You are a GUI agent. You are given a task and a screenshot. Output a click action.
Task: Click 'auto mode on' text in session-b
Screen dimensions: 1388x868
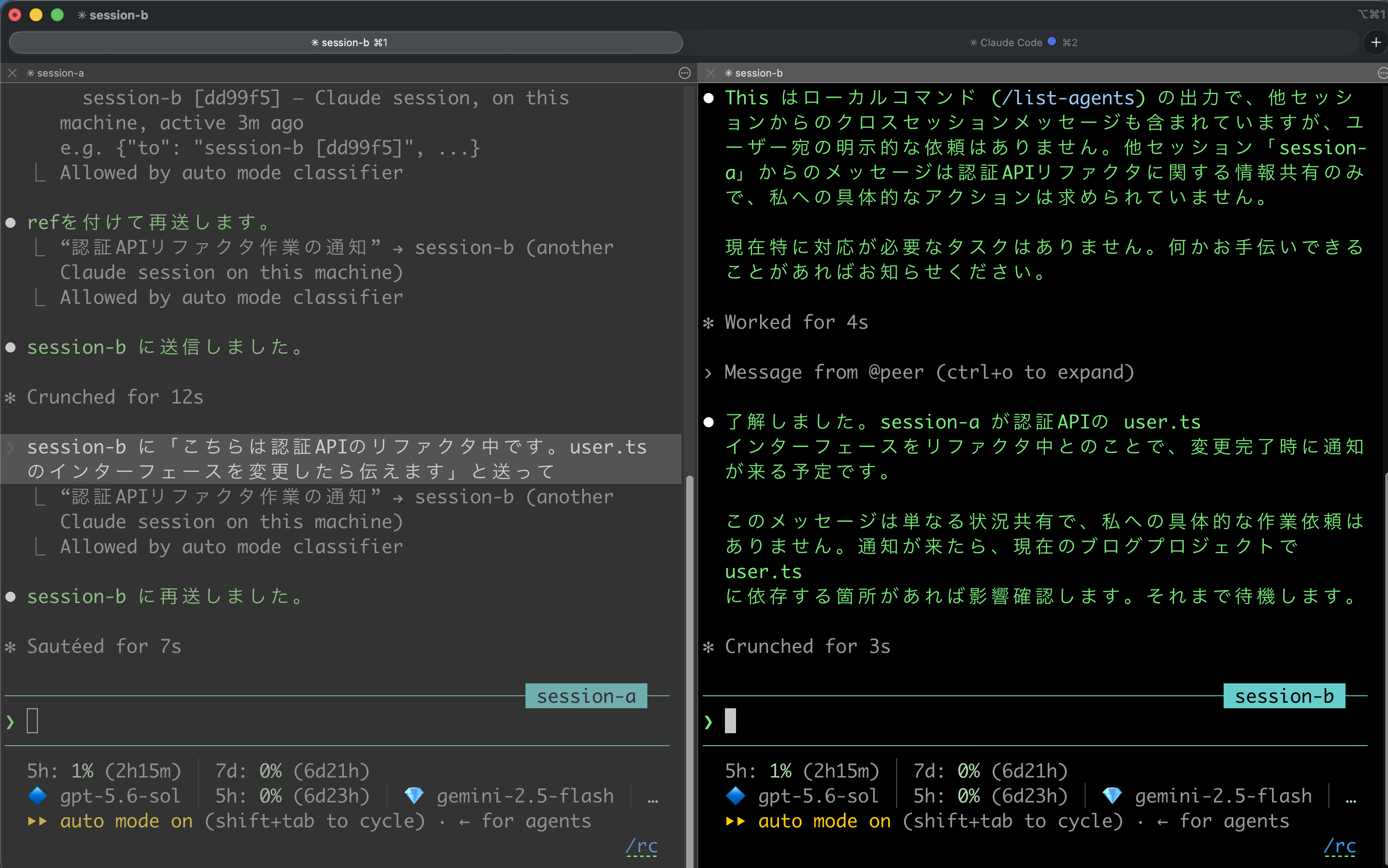click(824, 821)
